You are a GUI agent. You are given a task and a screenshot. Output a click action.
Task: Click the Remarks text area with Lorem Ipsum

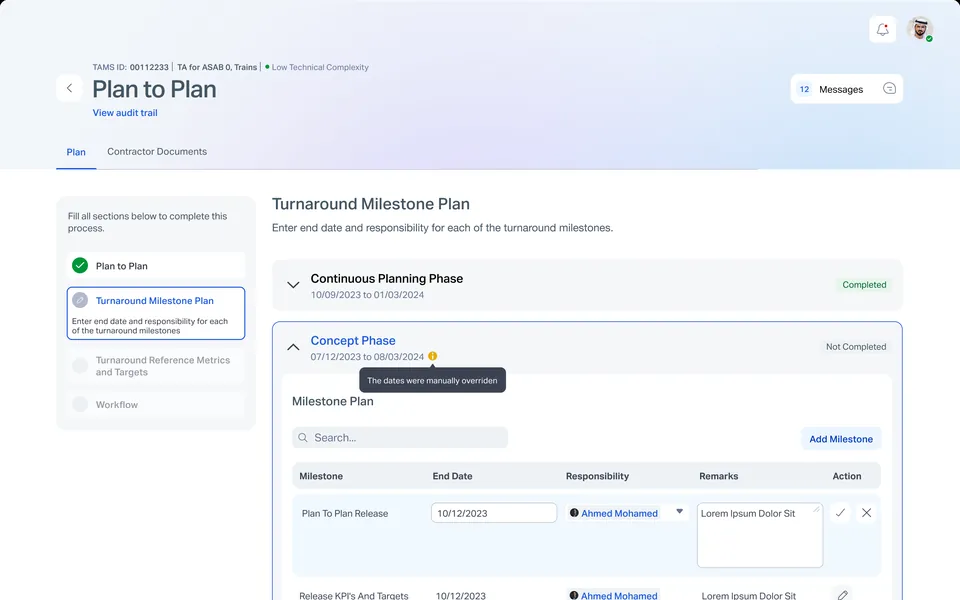(760, 535)
